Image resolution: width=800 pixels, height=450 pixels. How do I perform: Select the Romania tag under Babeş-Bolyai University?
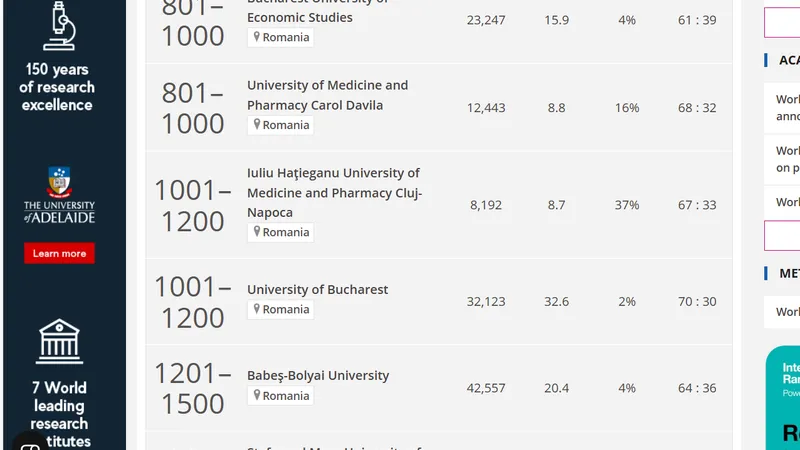281,396
